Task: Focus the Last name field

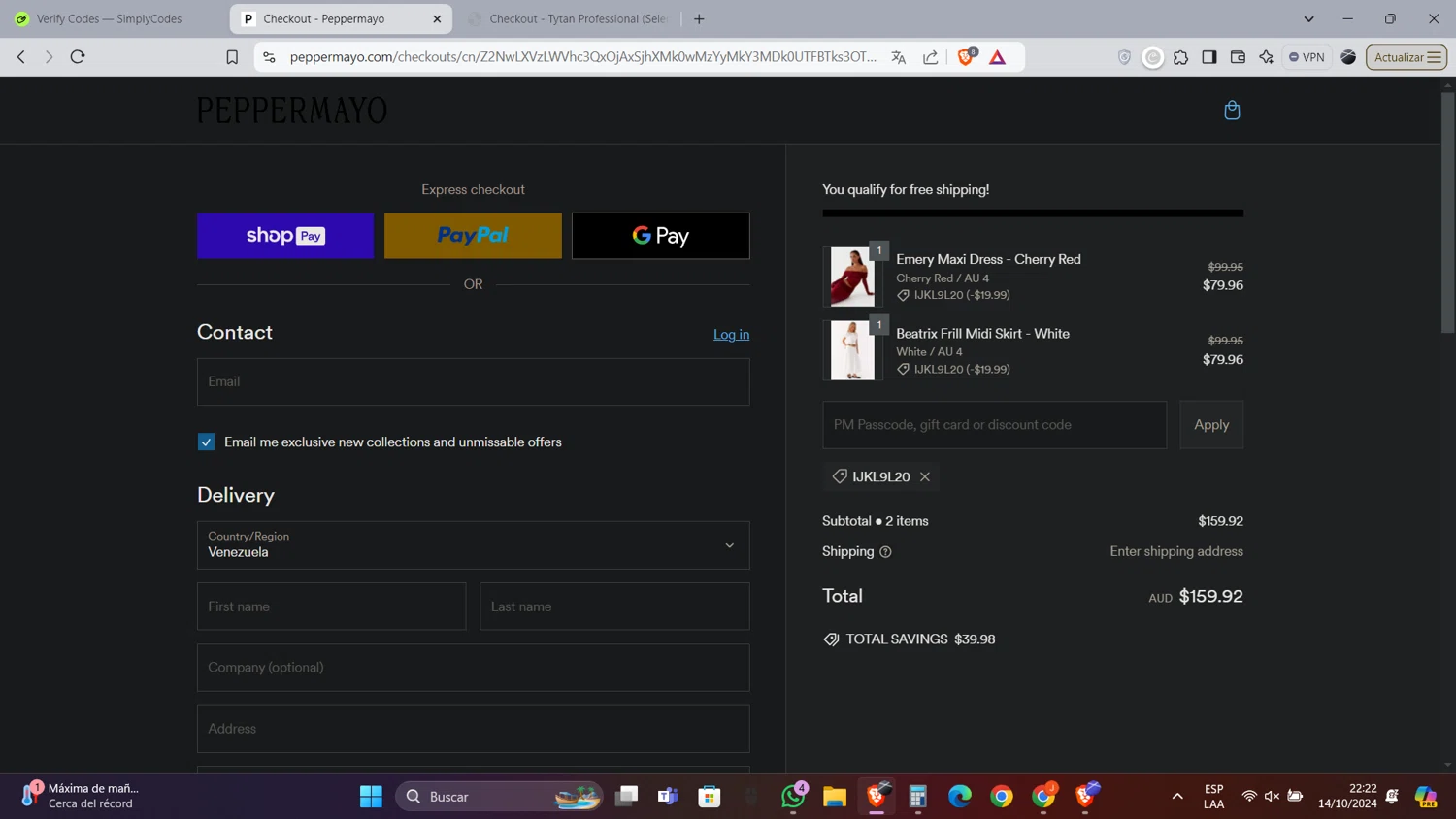Action: [614, 606]
